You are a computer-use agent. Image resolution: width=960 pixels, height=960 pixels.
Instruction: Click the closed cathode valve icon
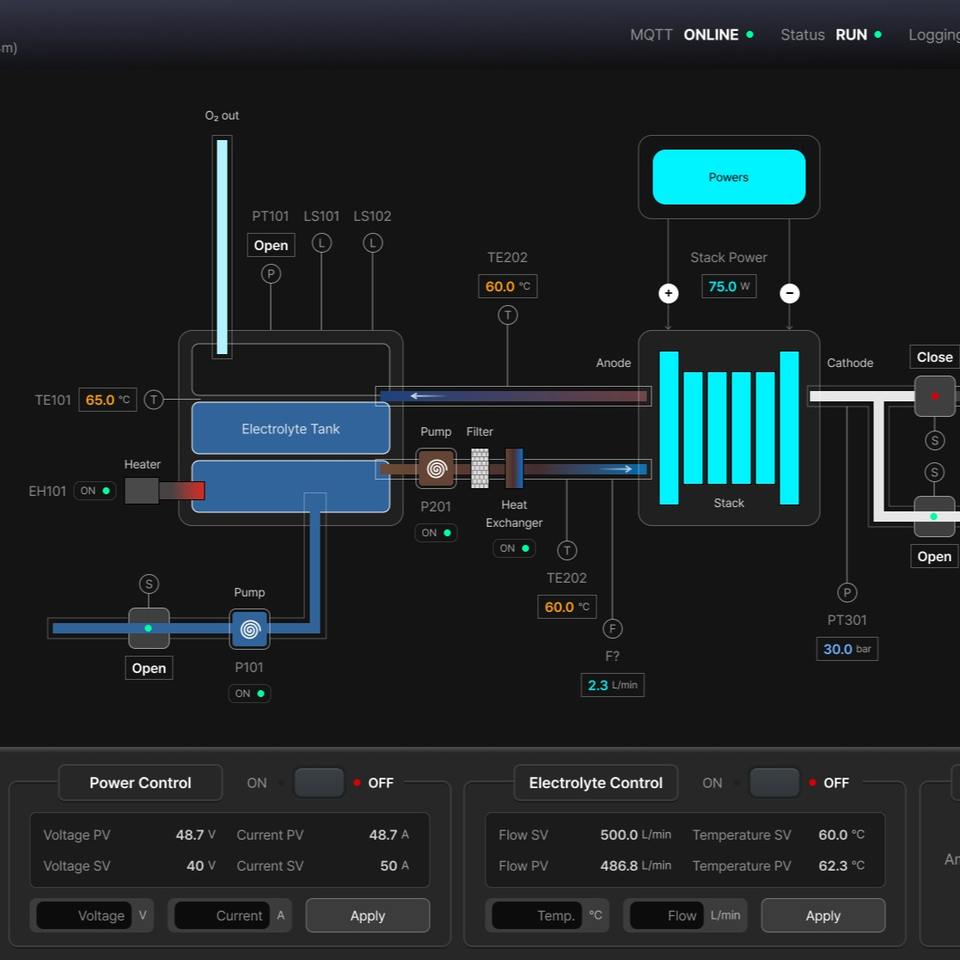click(934, 396)
